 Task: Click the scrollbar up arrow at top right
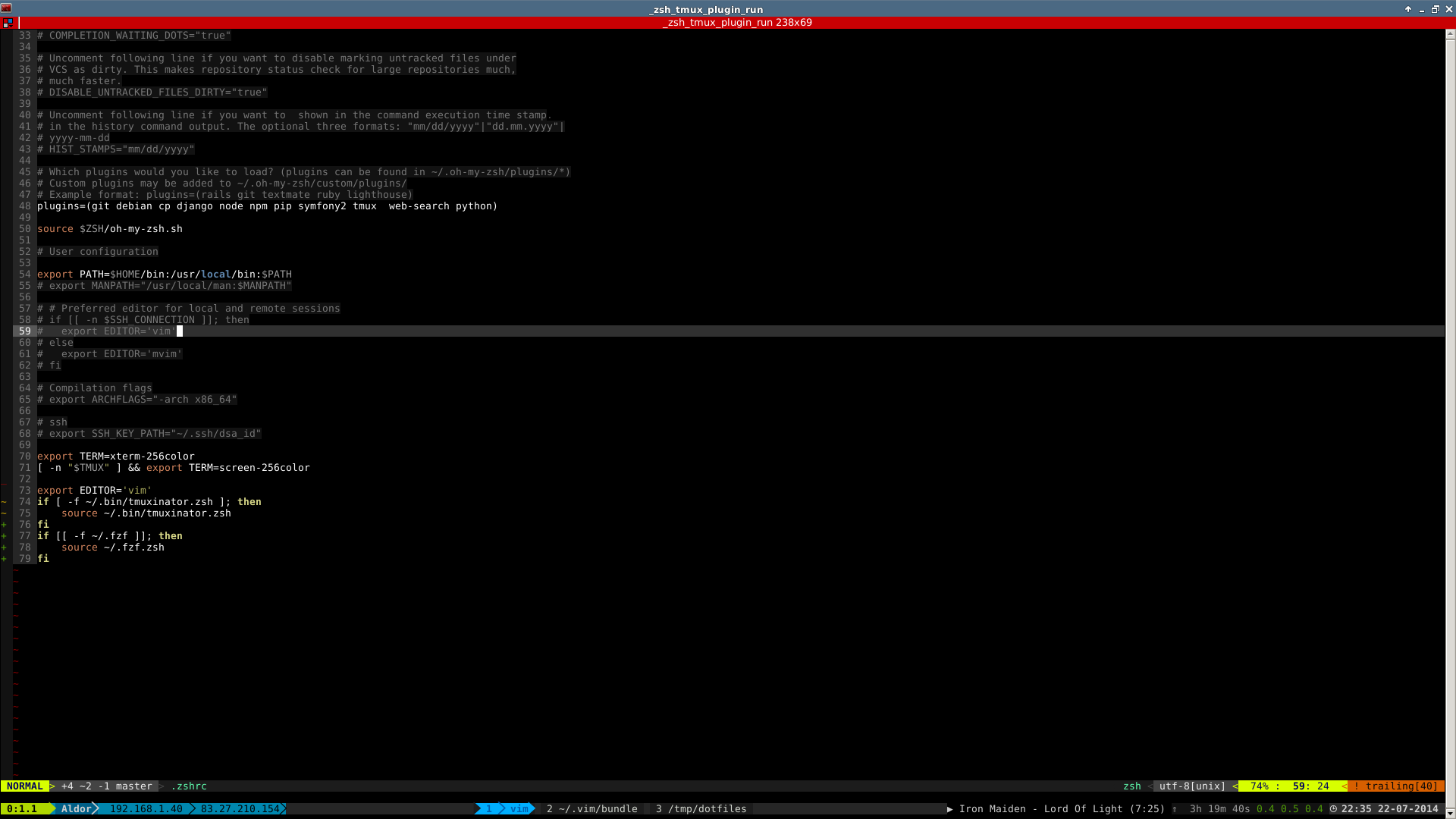1450,34
